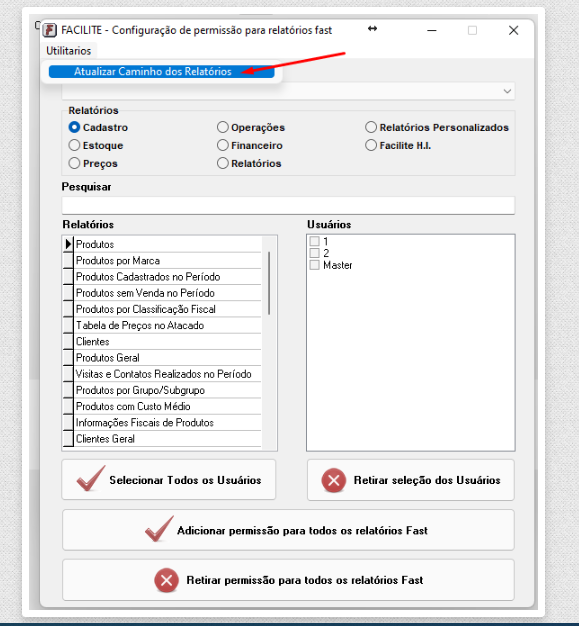
Task: Click Retirar seleção dos Usuários button
Action: click(x=411, y=480)
